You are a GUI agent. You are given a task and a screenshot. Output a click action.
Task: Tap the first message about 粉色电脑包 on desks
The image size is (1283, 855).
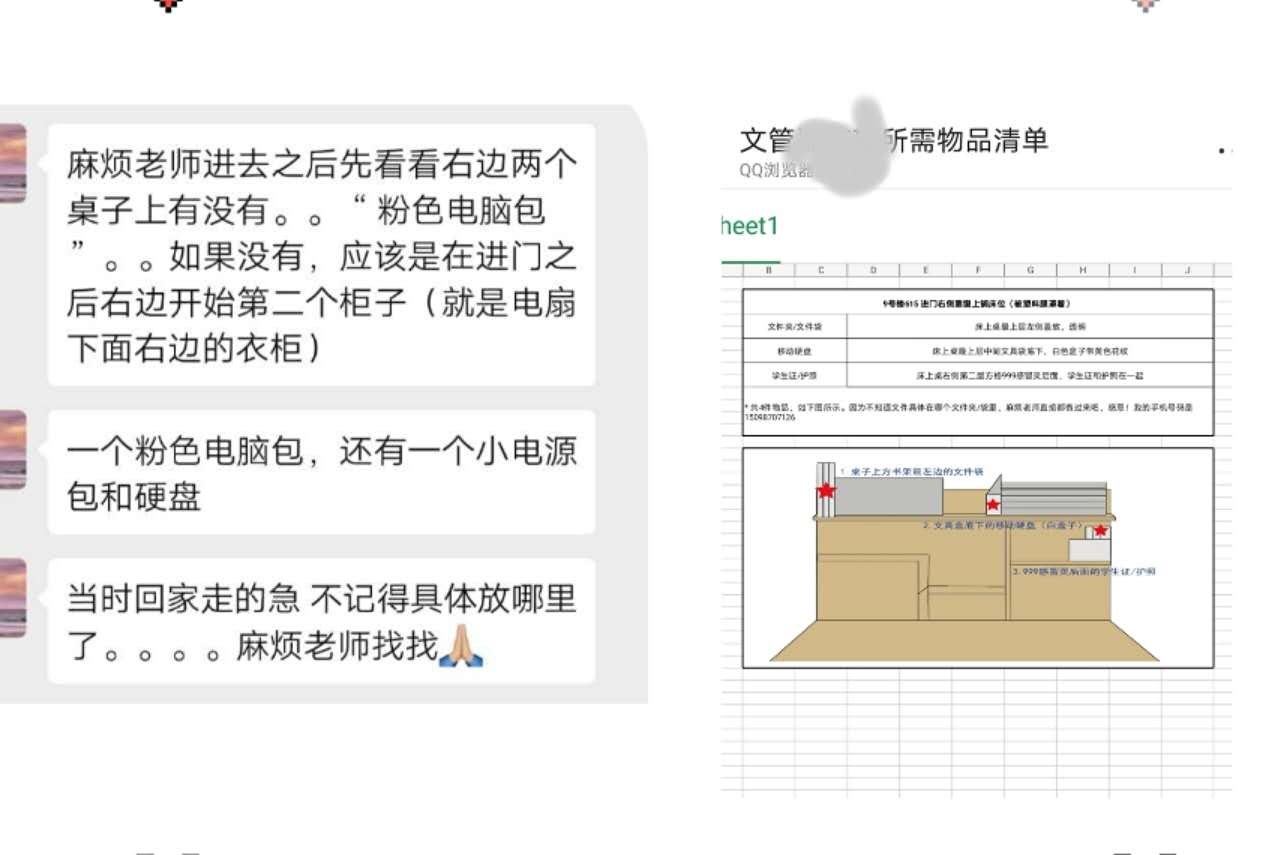click(321, 255)
